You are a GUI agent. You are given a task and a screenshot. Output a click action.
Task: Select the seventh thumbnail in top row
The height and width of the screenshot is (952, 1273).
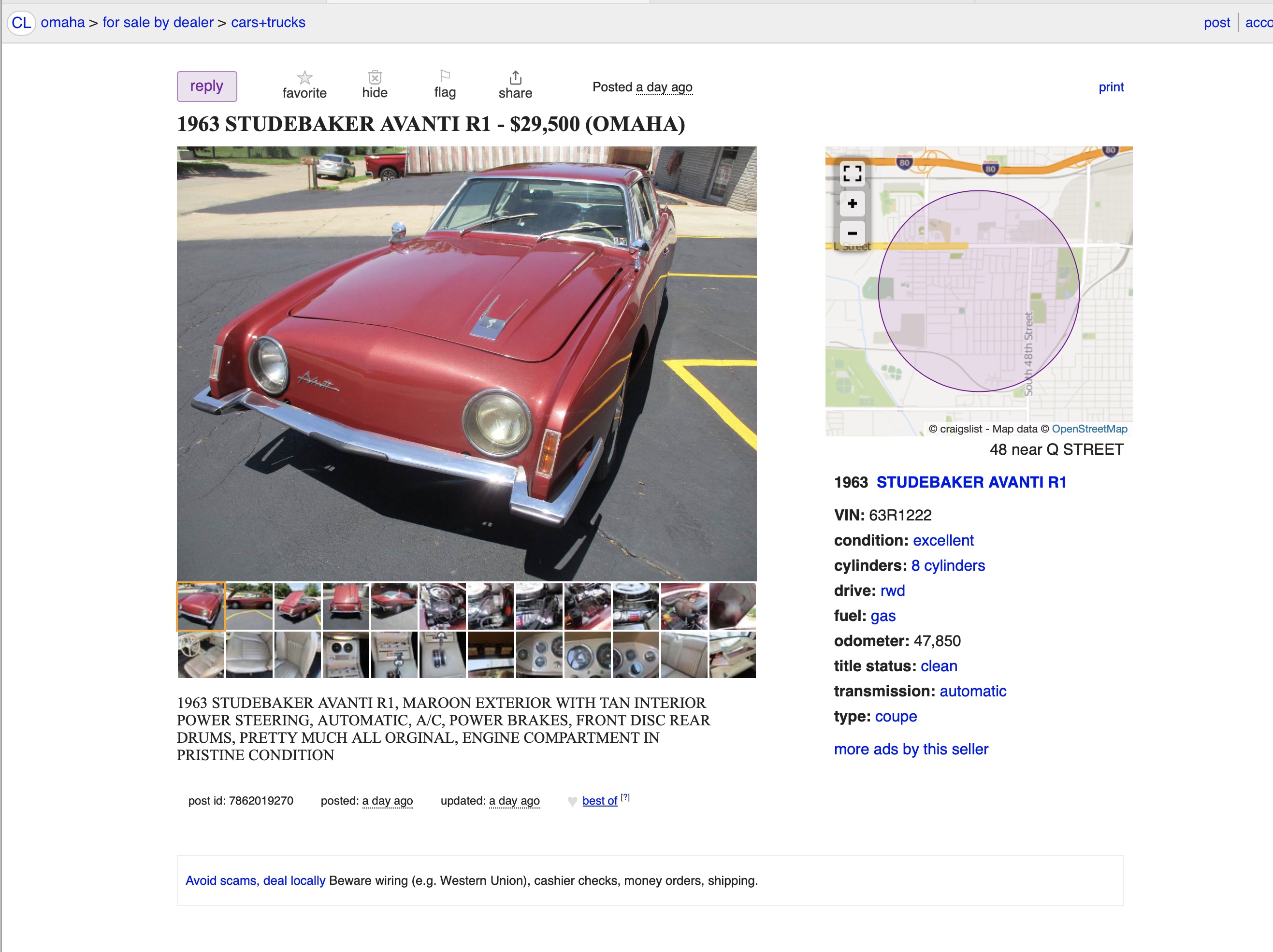[491, 606]
